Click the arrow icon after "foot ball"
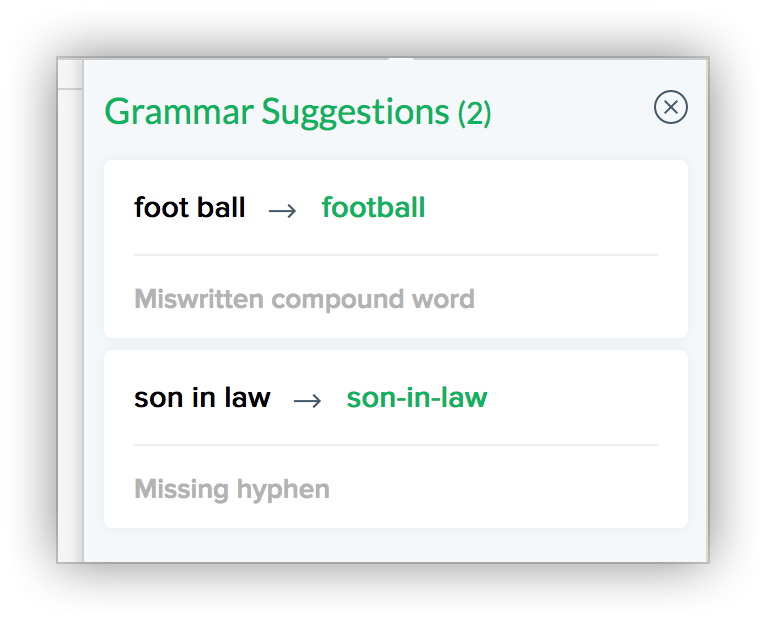 (283, 210)
